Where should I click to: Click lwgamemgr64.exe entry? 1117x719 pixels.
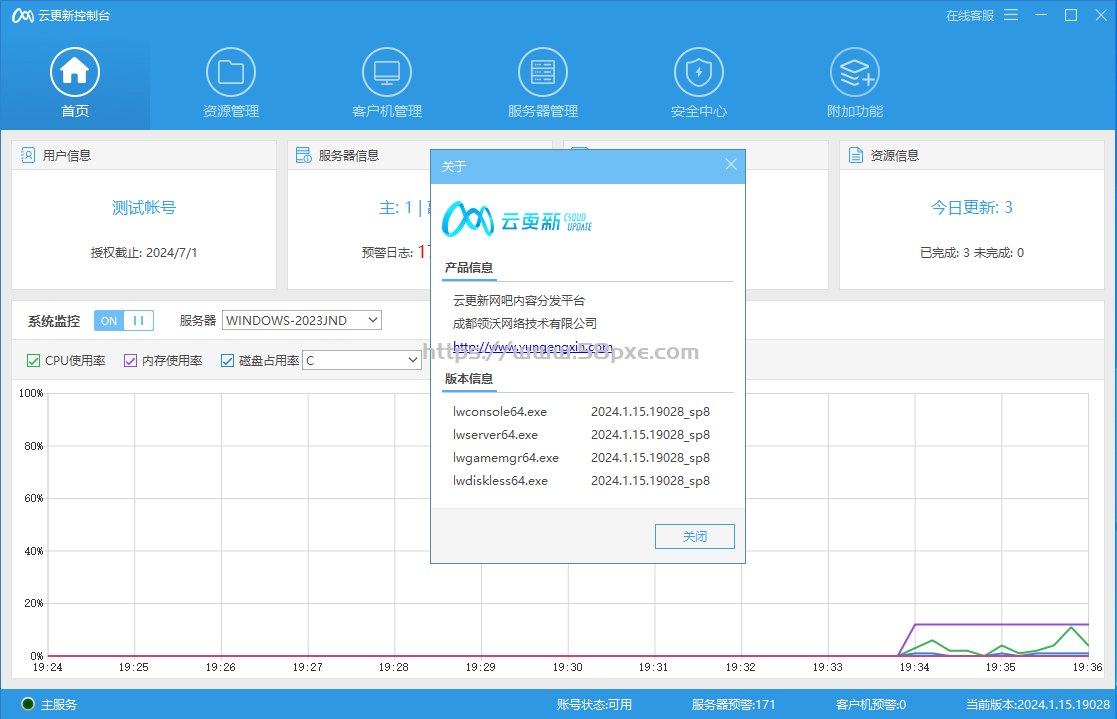[x=506, y=458]
